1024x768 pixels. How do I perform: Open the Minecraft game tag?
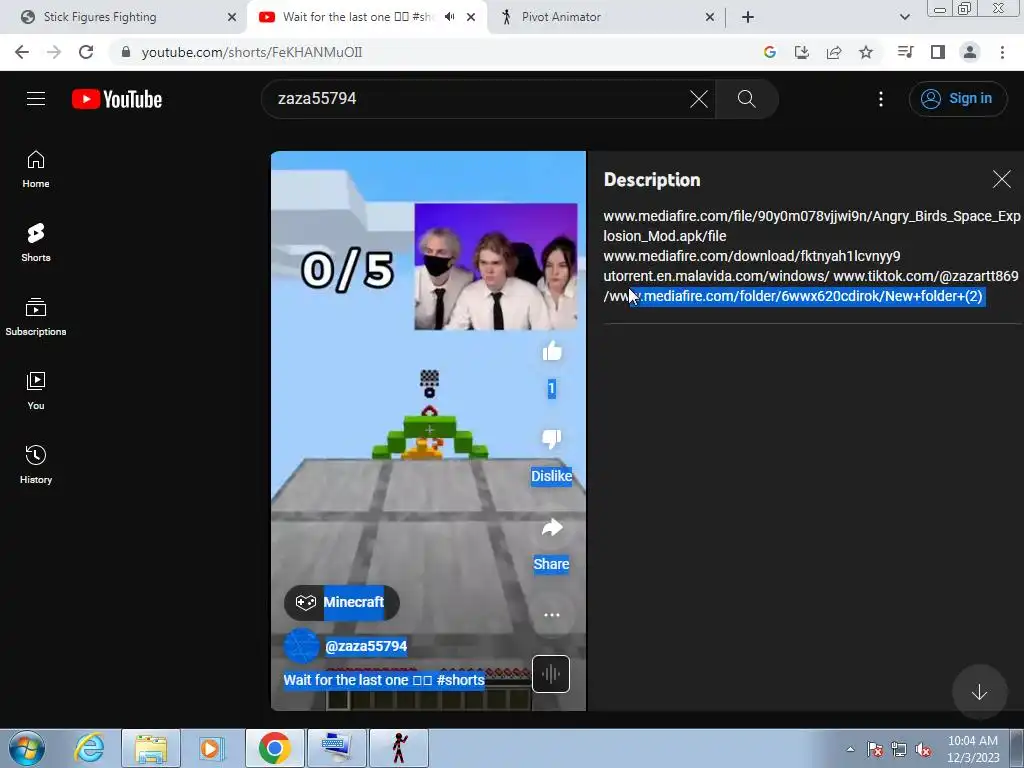coord(342,602)
